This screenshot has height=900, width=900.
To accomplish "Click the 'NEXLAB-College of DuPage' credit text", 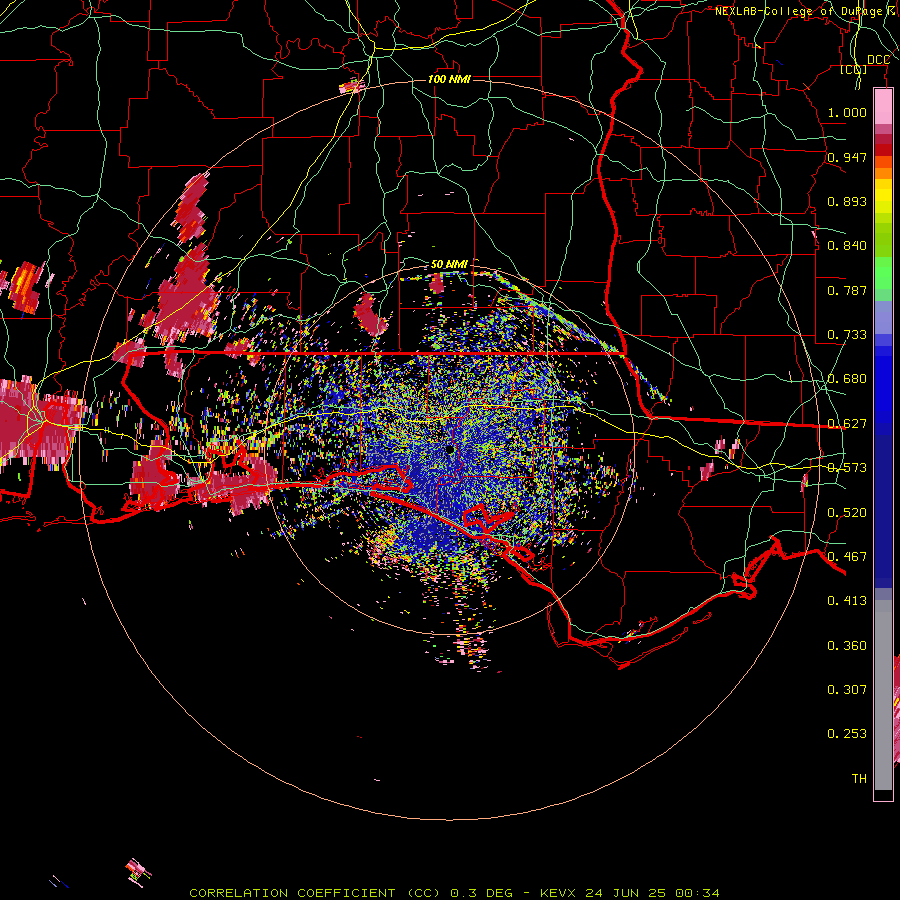I will tap(798, 11).
